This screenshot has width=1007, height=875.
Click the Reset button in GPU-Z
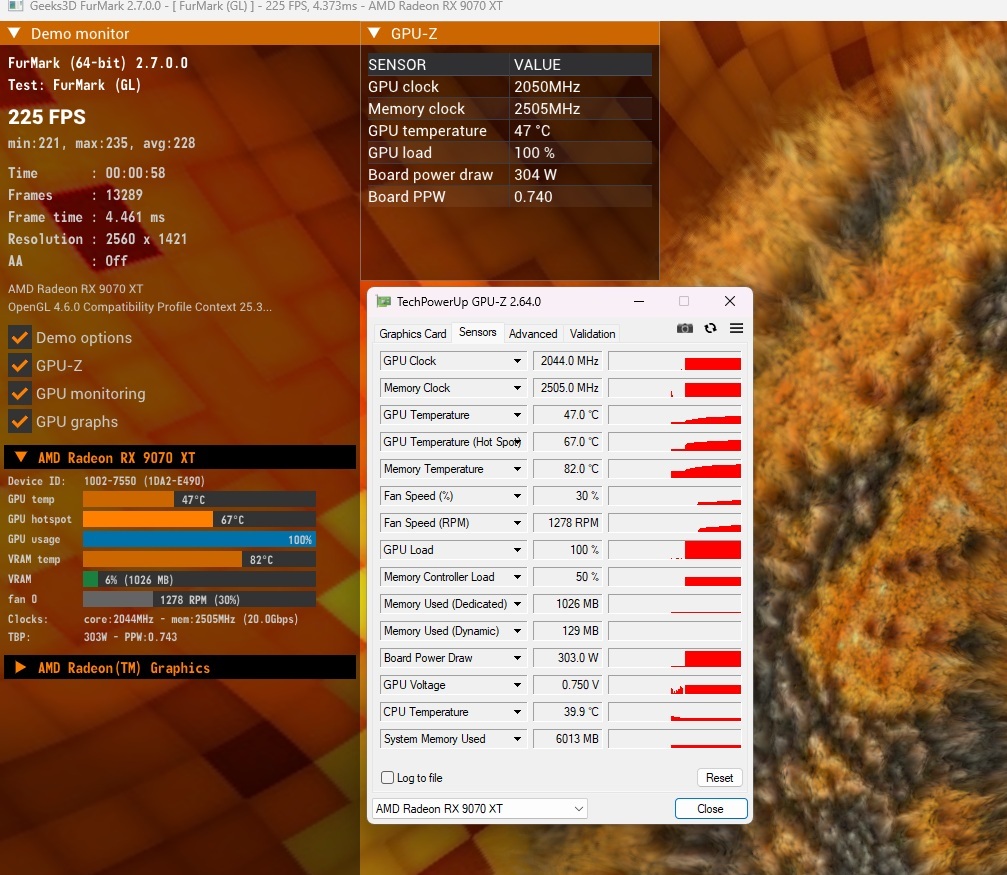[x=719, y=777]
